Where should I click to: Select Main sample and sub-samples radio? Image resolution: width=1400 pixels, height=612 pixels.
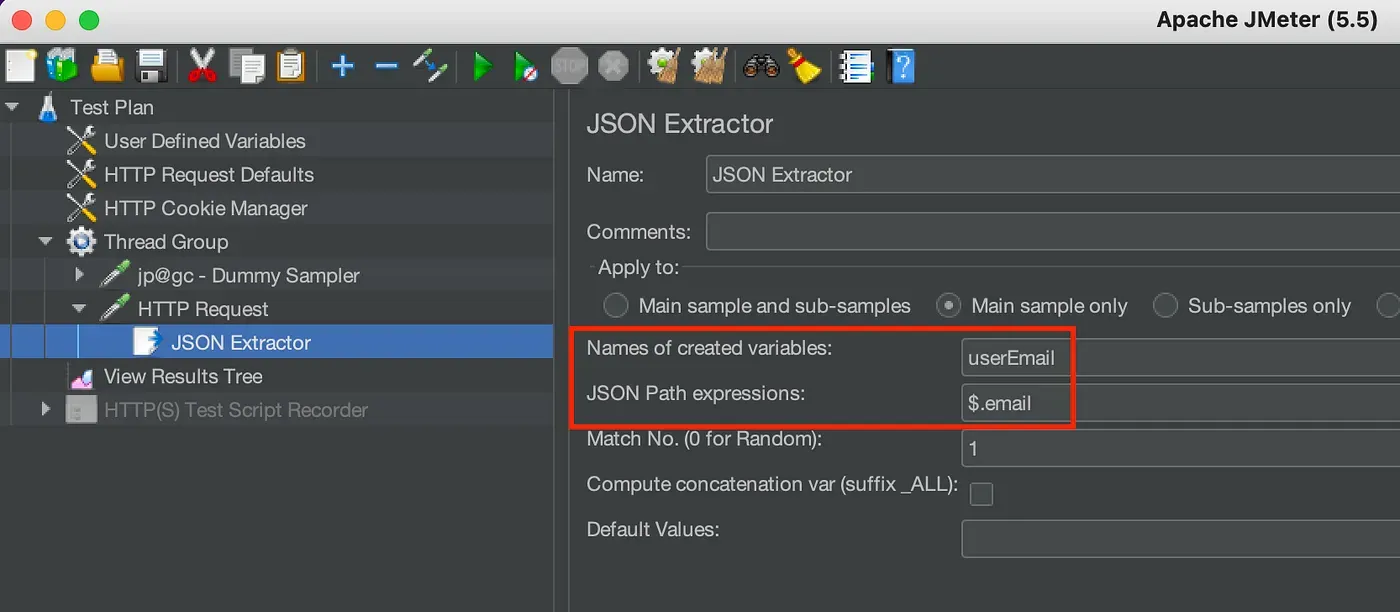(616, 306)
